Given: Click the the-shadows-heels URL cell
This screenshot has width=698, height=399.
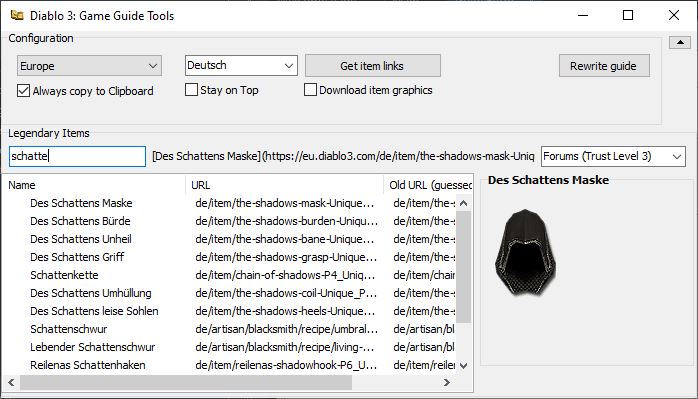Looking at the screenshot, I should (x=285, y=311).
